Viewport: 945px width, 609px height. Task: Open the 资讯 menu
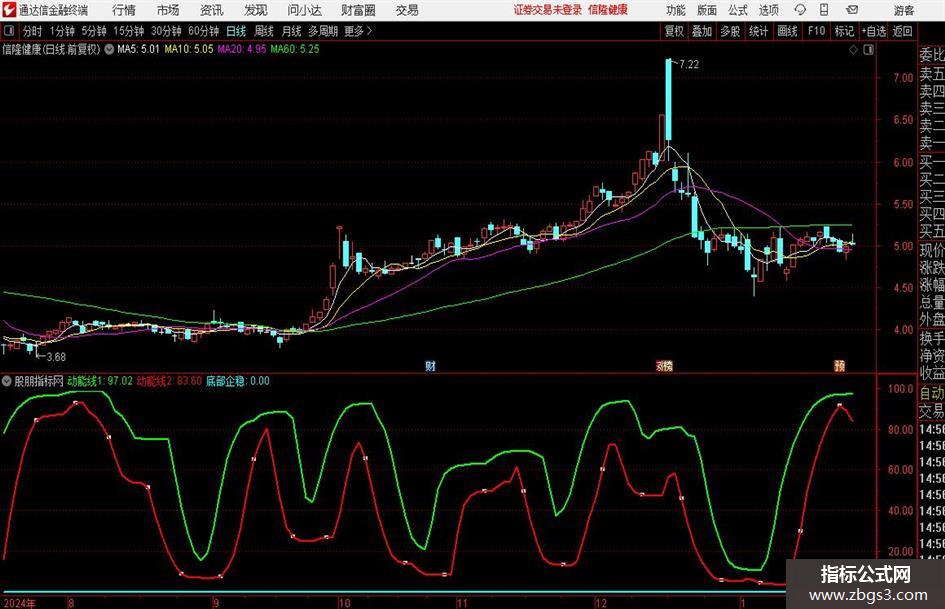pos(212,10)
